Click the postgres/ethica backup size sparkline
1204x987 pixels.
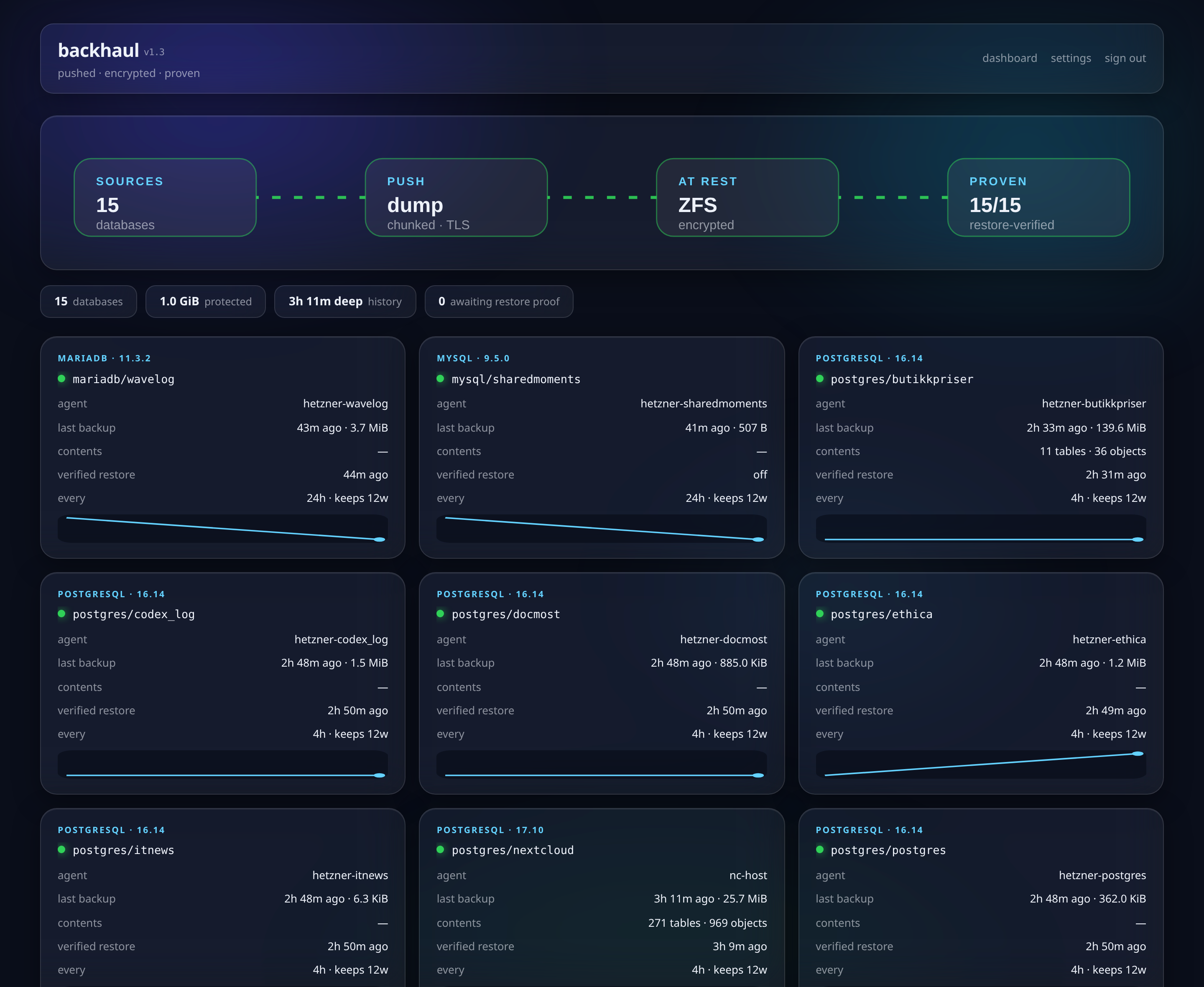981,764
